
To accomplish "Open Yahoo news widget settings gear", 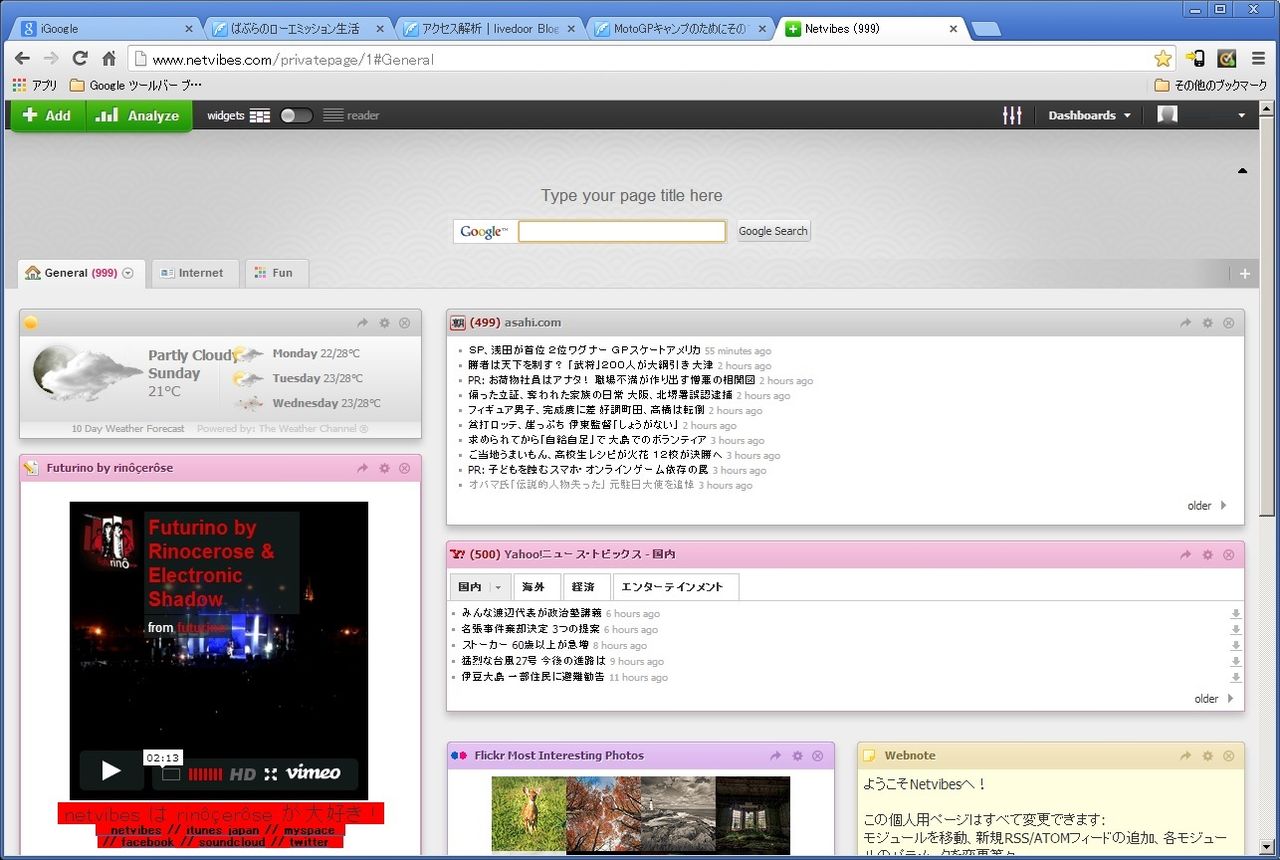I will (x=1208, y=555).
